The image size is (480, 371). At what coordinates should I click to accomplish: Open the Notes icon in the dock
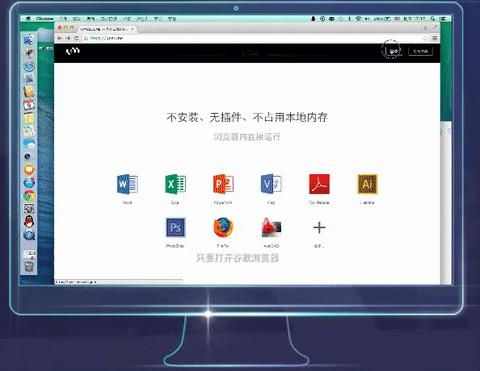pyautogui.click(x=29, y=118)
